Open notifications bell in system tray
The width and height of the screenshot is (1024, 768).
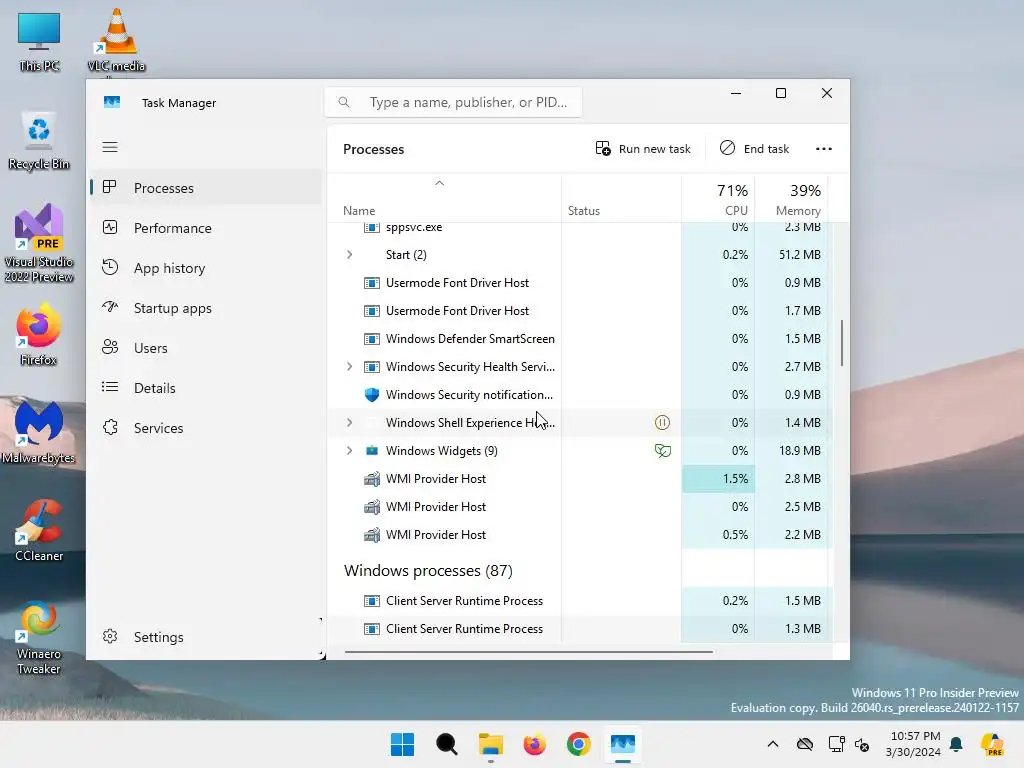point(956,744)
